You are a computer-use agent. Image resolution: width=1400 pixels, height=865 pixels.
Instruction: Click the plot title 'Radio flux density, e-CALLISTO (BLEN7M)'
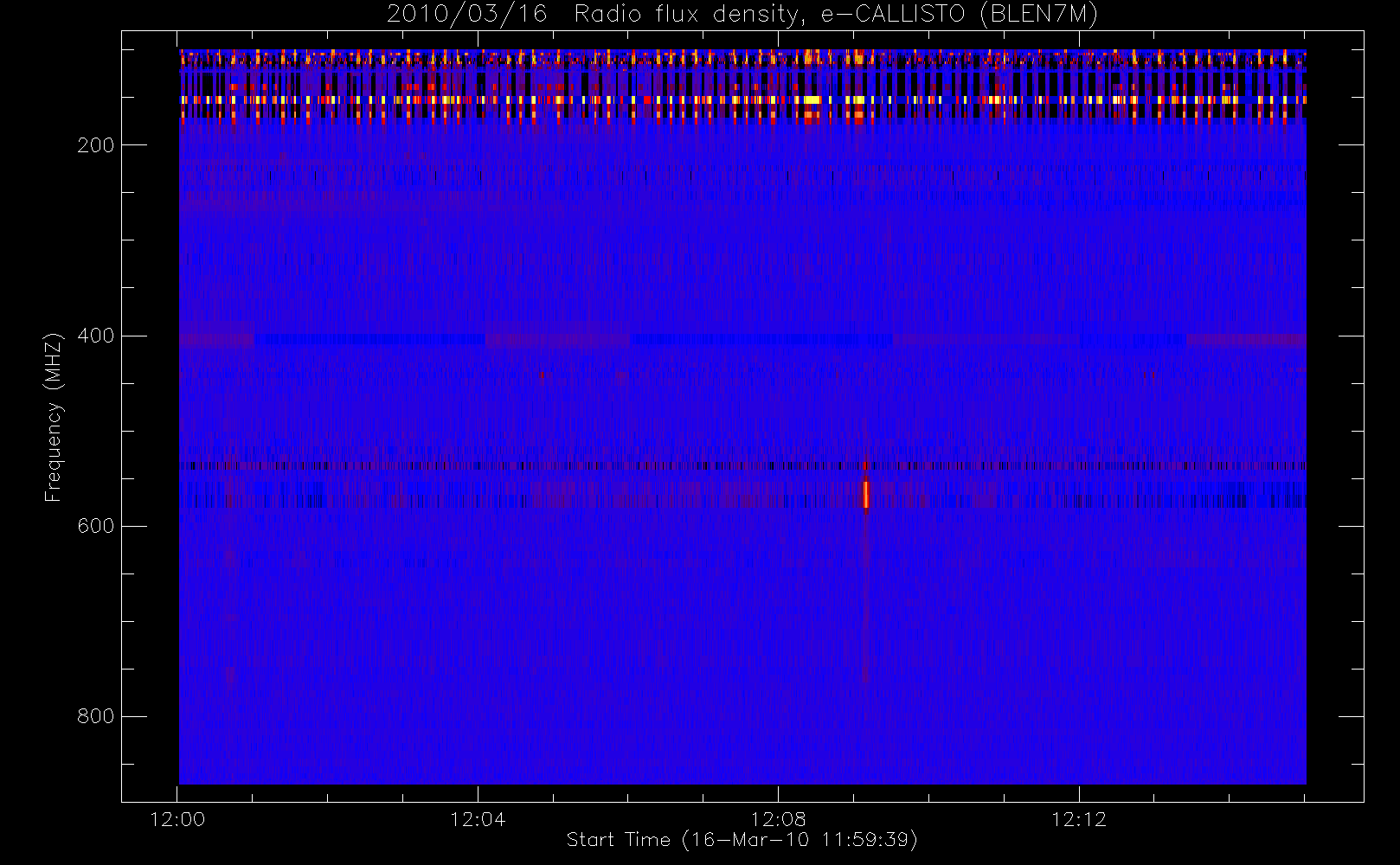point(836,15)
